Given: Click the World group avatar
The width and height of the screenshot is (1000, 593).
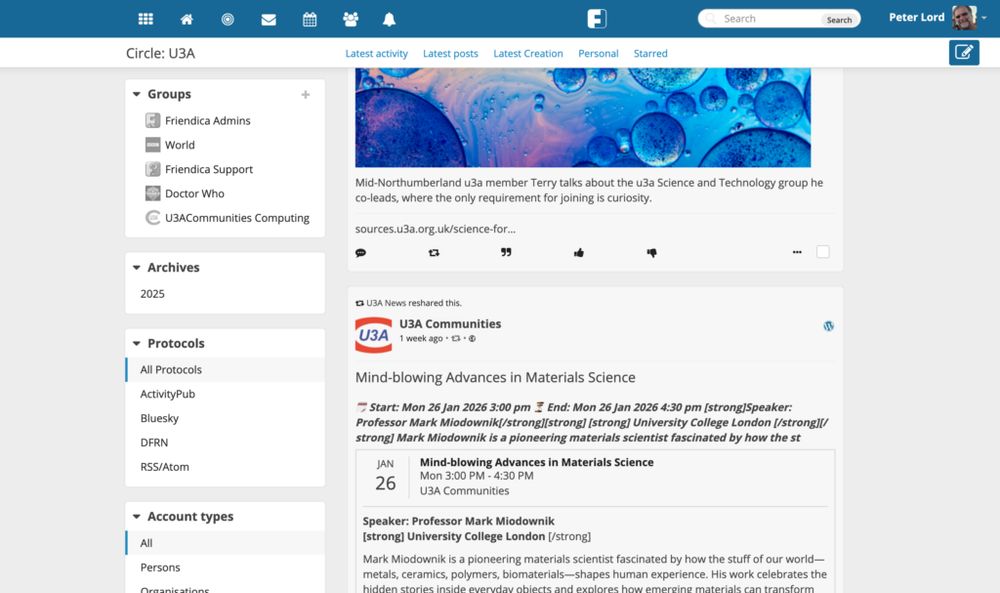Looking at the screenshot, I should tap(152, 145).
